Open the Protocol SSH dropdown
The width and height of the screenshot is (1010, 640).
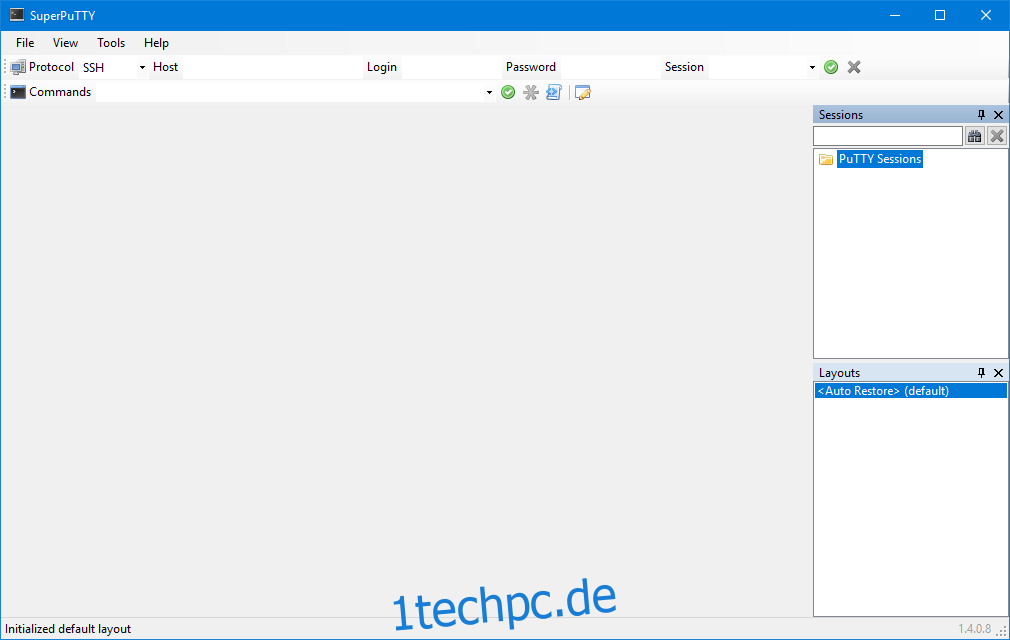click(x=113, y=68)
